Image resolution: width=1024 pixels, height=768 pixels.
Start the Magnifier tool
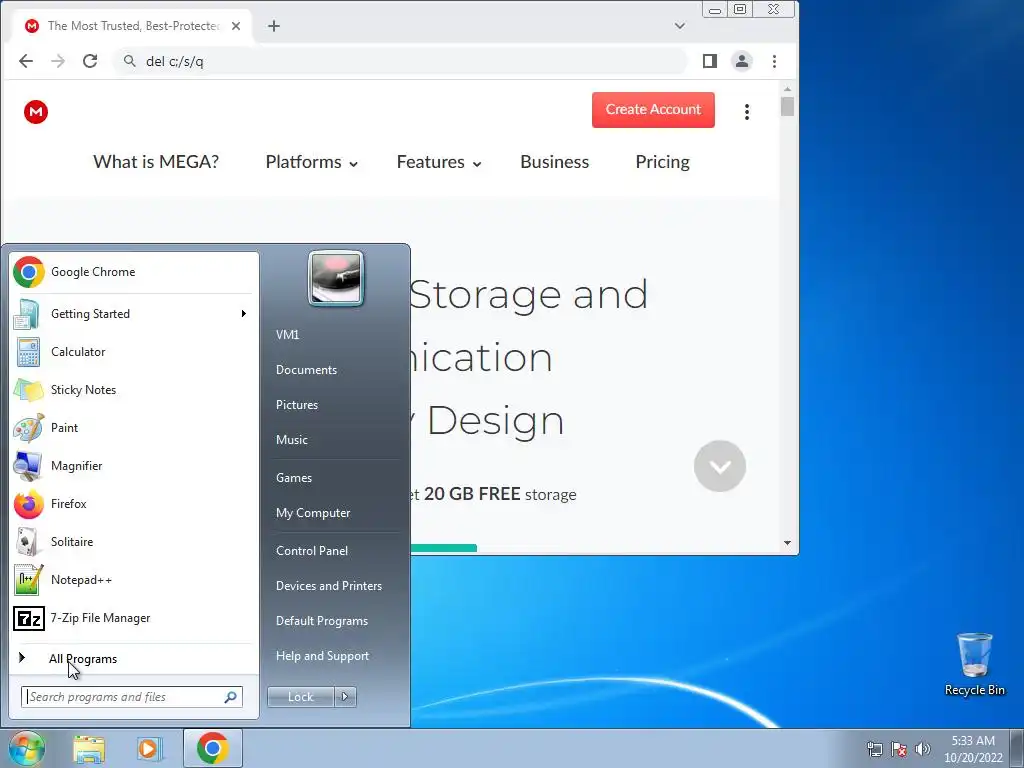click(133, 466)
